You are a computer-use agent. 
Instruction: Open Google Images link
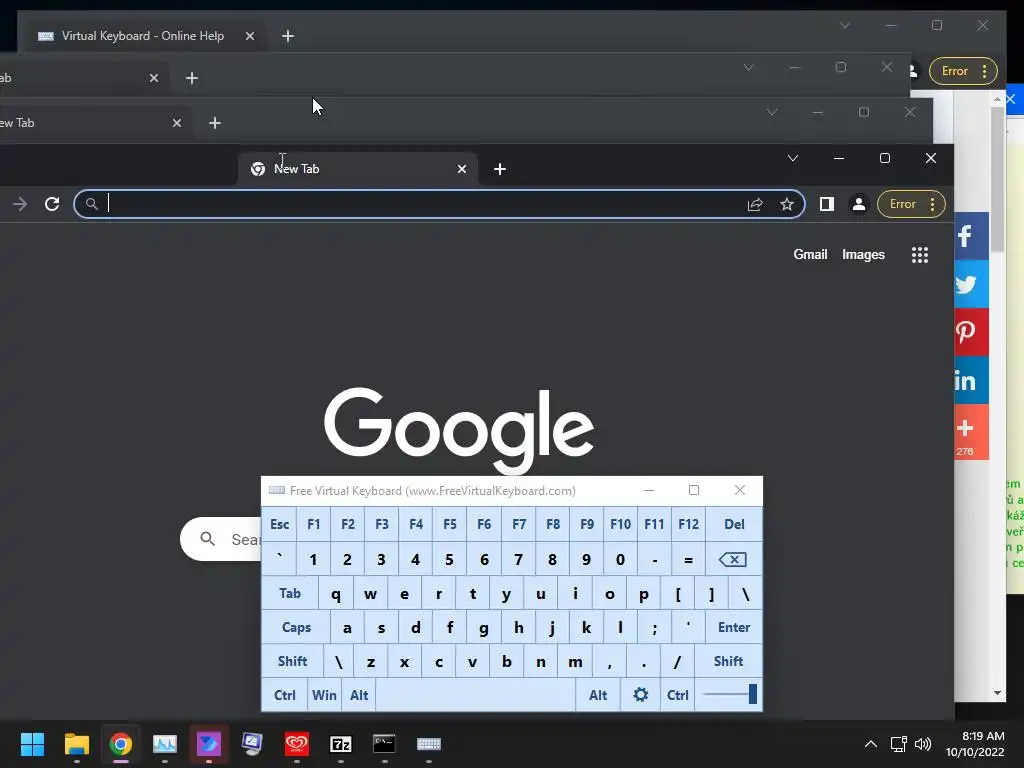(x=863, y=255)
